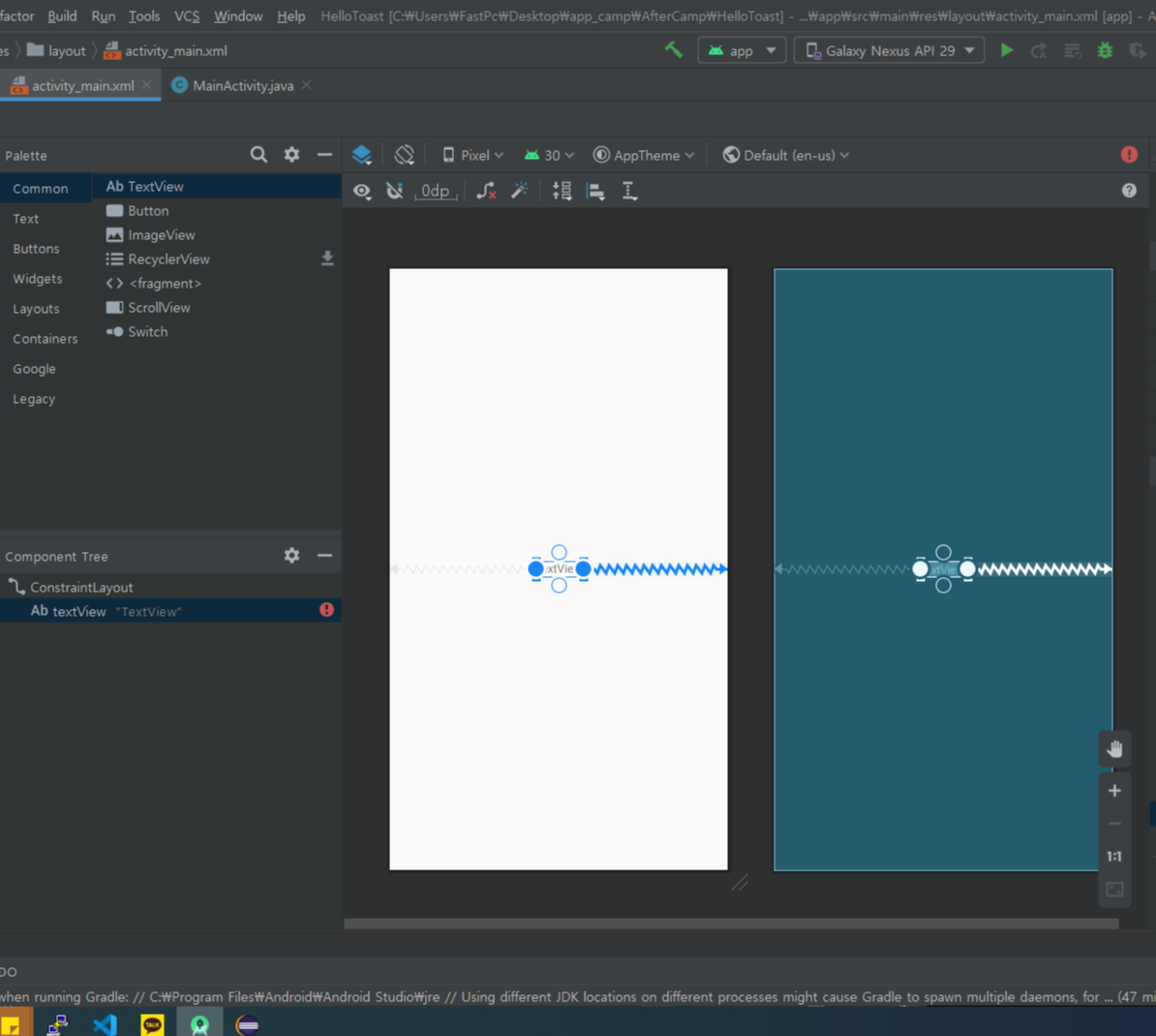Select the Google palette category

click(x=46, y=369)
